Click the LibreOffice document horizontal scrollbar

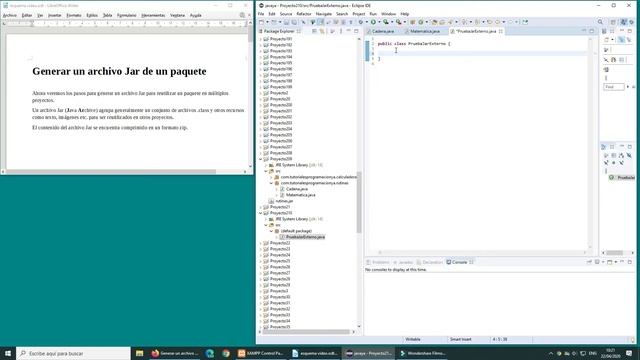click(x=110, y=171)
